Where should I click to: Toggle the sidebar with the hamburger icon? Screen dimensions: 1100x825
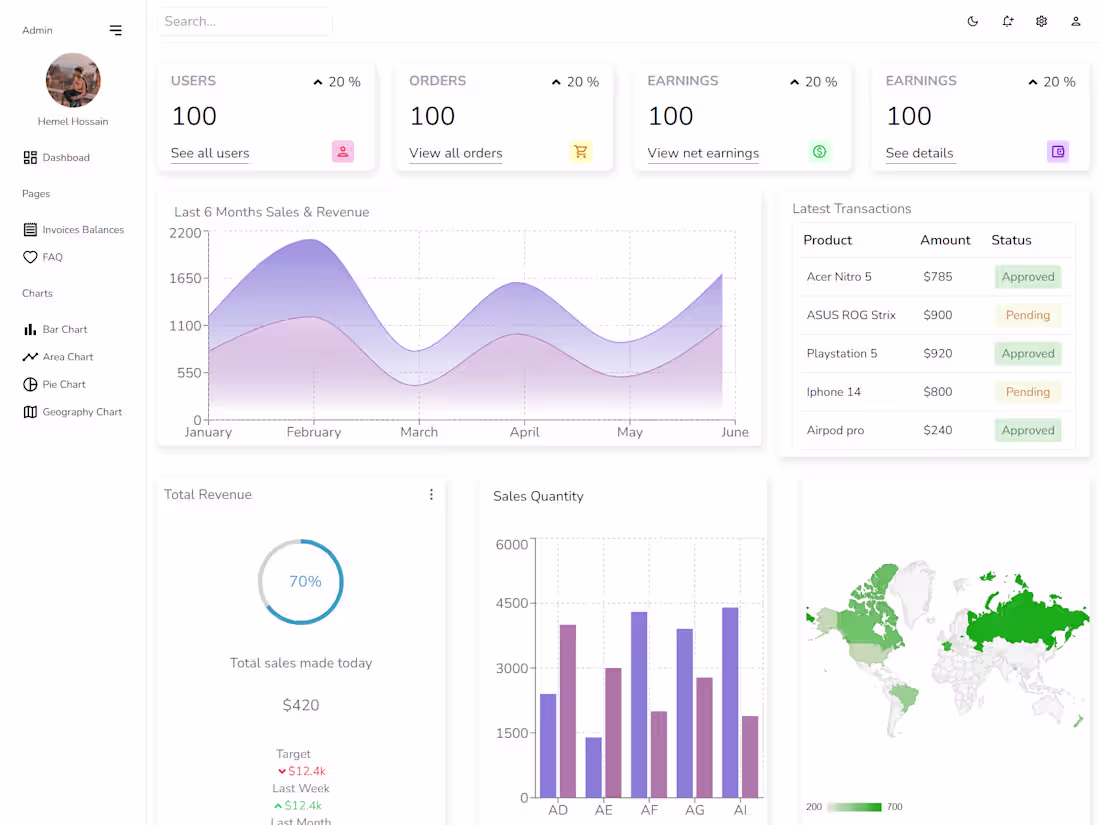tap(116, 29)
